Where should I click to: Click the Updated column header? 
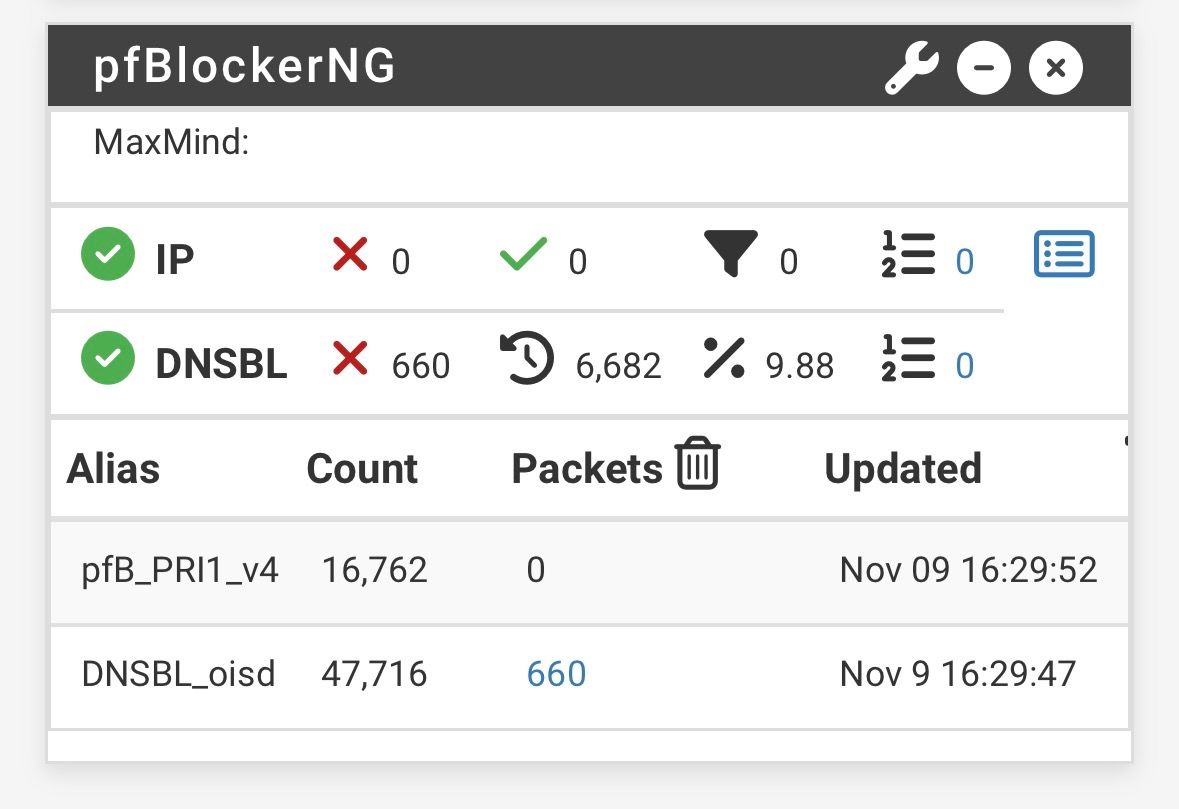pyautogui.click(x=902, y=469)
